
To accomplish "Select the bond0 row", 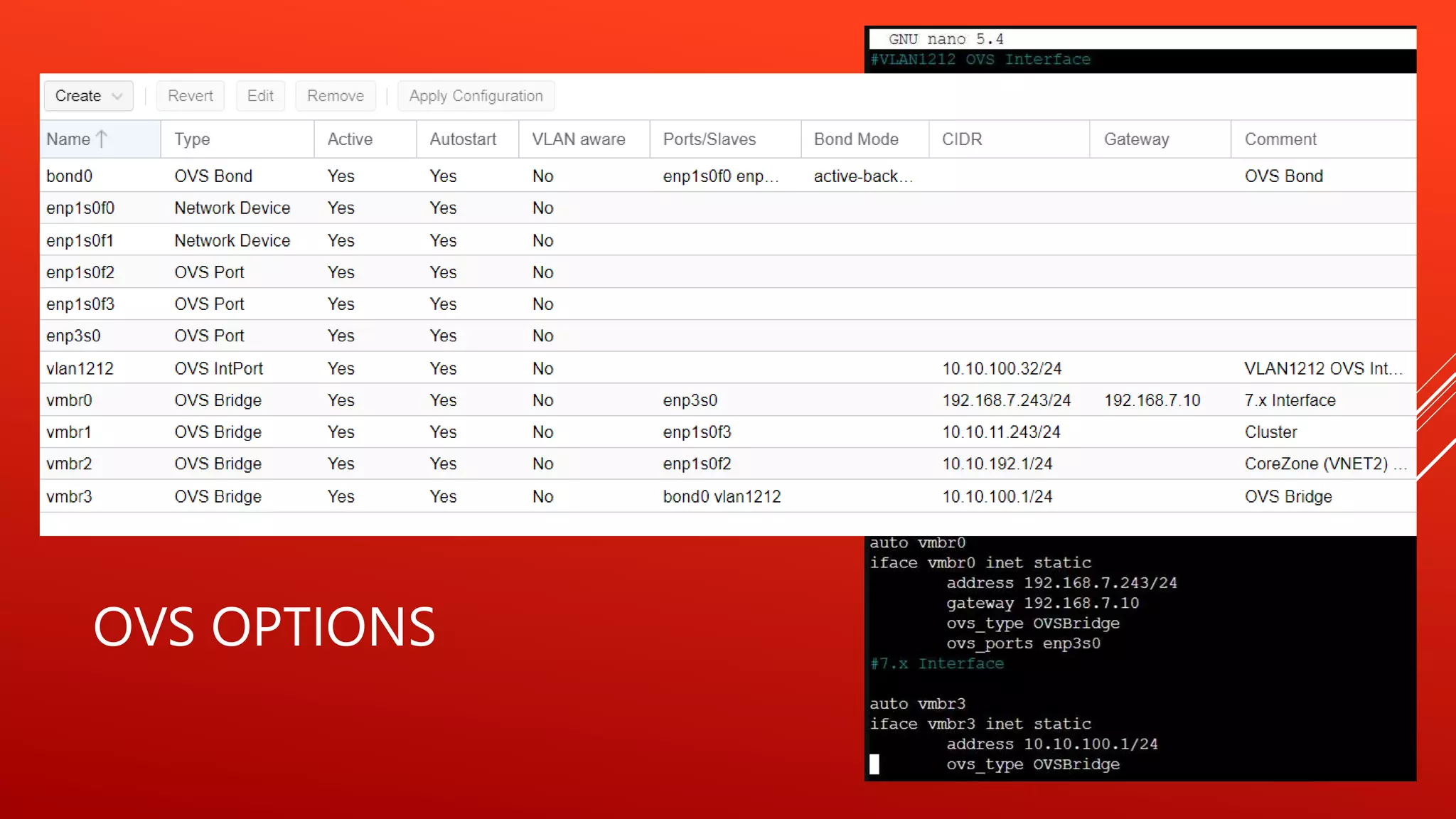I will pyautogui.click(x=70, y=176).
